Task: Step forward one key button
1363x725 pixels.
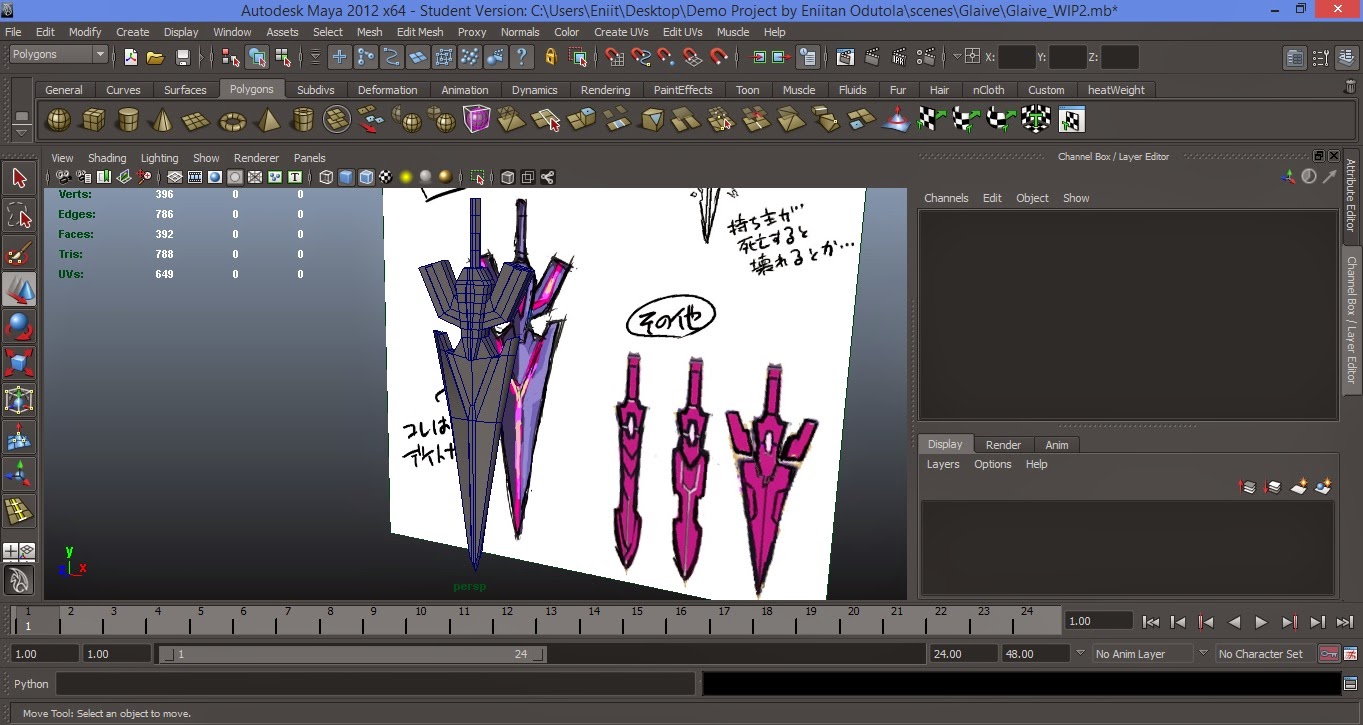Action: point(1290,622)
